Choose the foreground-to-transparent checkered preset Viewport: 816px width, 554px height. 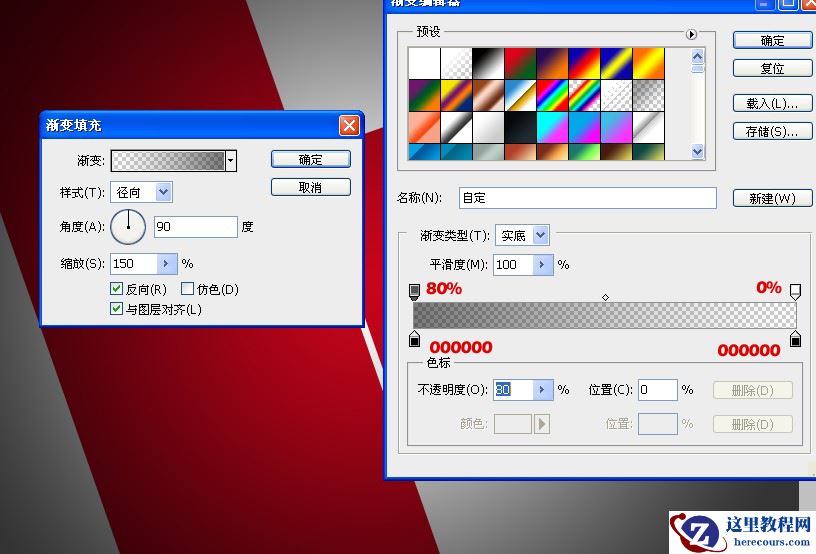click(x=456, y=63)
